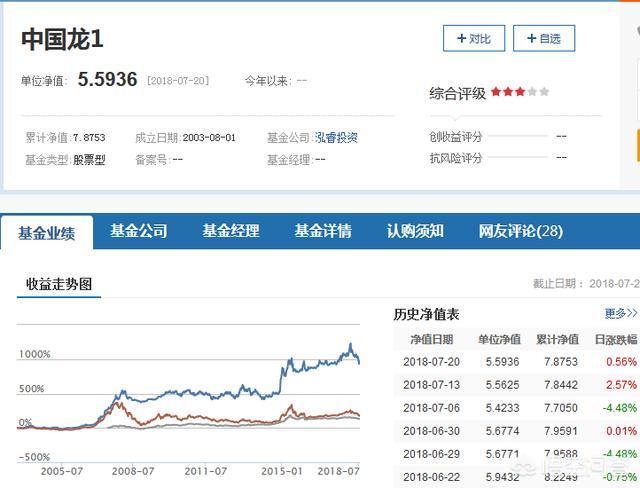Screen dimensions: 640x488
Task: Open 泓睿投资 fund company link
Action: pyautogui.click(x=336, y=137)
